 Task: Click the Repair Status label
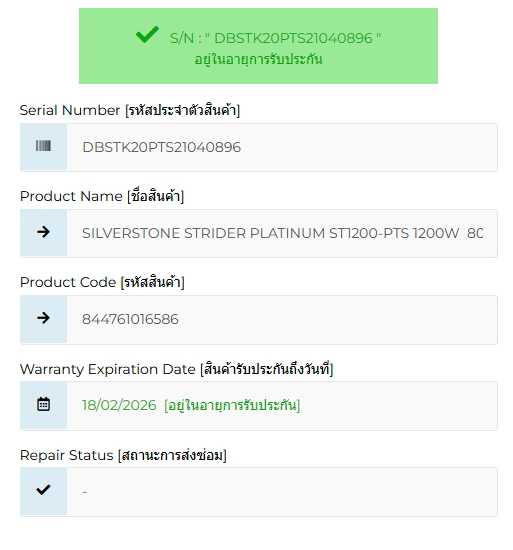pos(123,455)
